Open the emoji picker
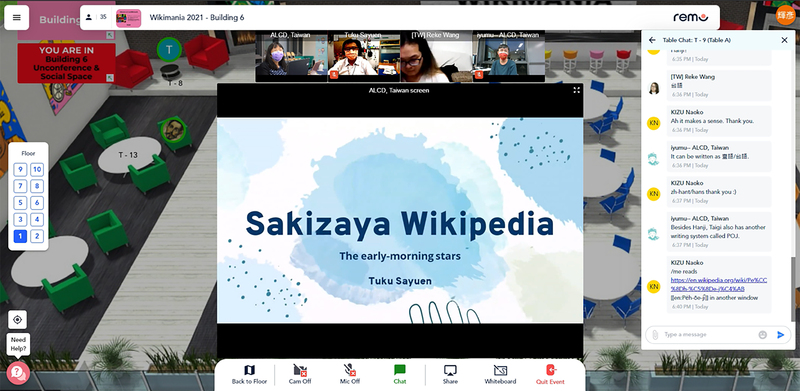This screenshot has height=391, width=800. (x=763, y=335)
